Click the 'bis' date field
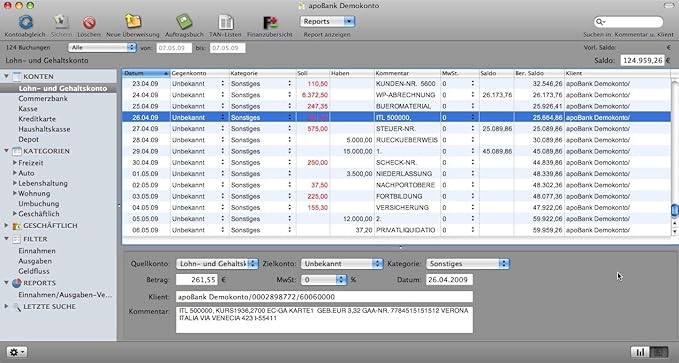 (x=228, y=48)
